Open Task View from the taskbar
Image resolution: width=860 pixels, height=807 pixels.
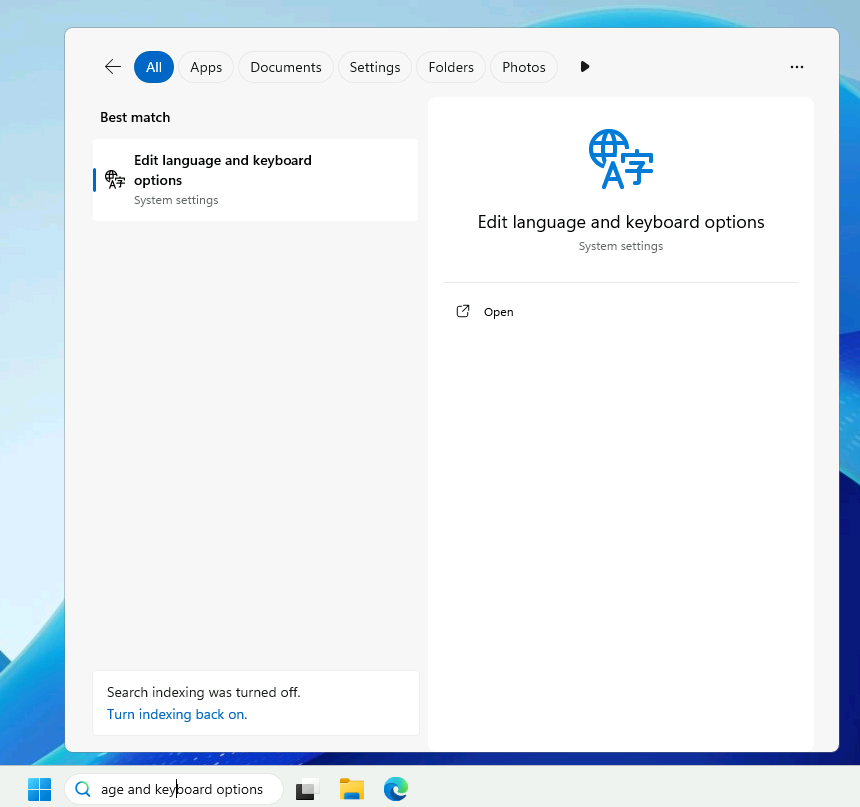point(307,789)
